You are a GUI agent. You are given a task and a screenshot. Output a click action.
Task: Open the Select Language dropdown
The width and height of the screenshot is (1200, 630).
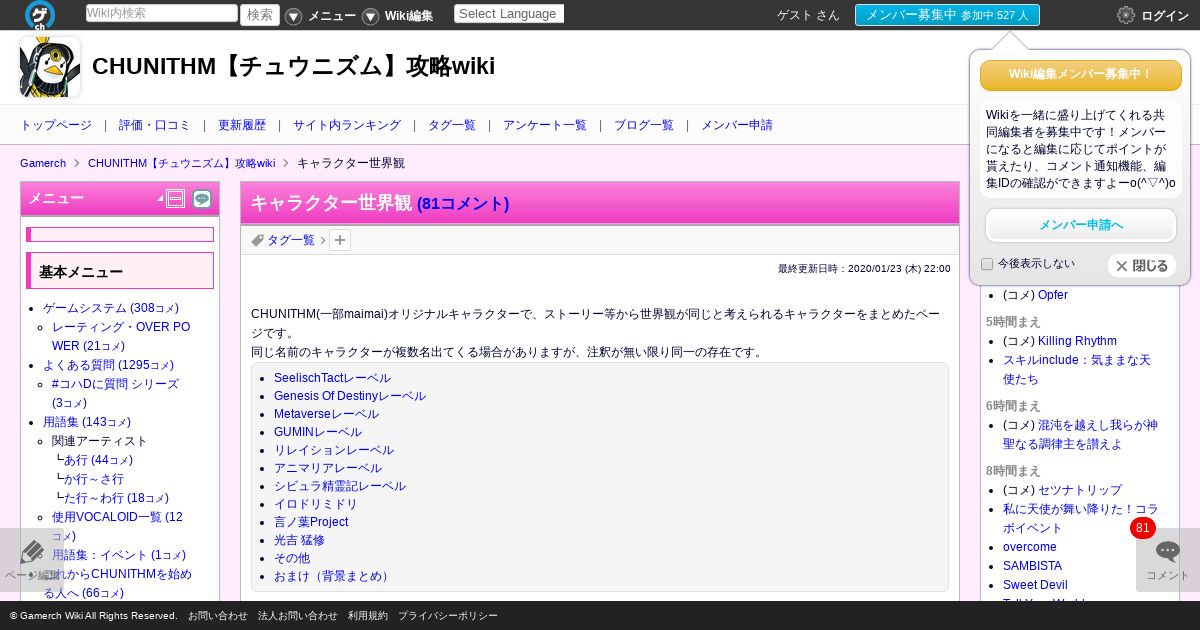click(x=509, y=14)
